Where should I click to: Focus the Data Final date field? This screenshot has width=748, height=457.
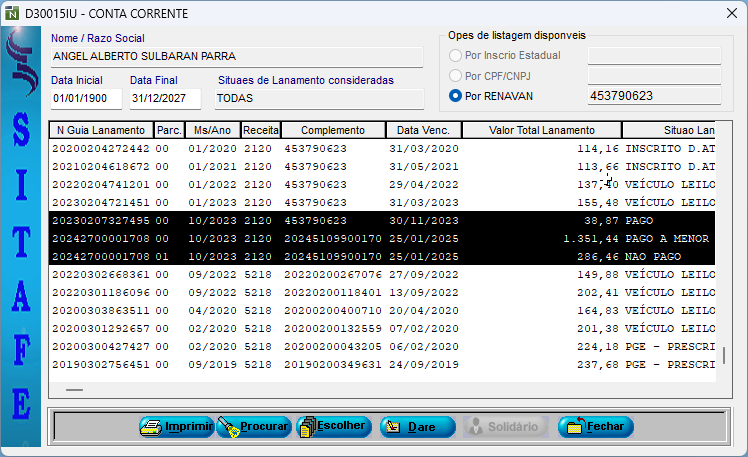point(165,99)
